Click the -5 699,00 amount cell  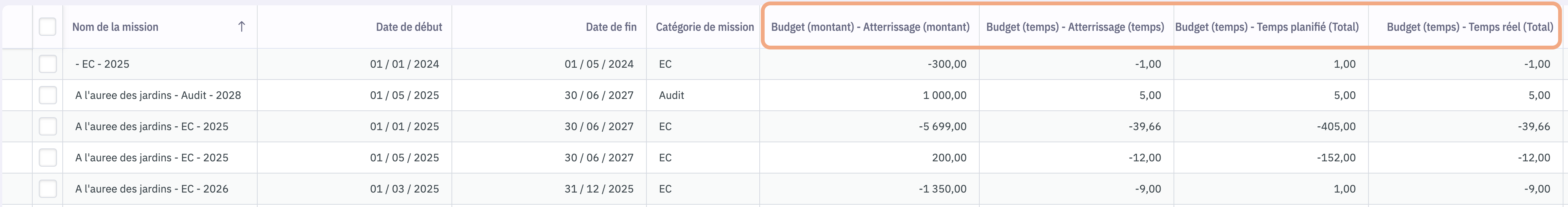pyautogui.click(x=942, y=127)
